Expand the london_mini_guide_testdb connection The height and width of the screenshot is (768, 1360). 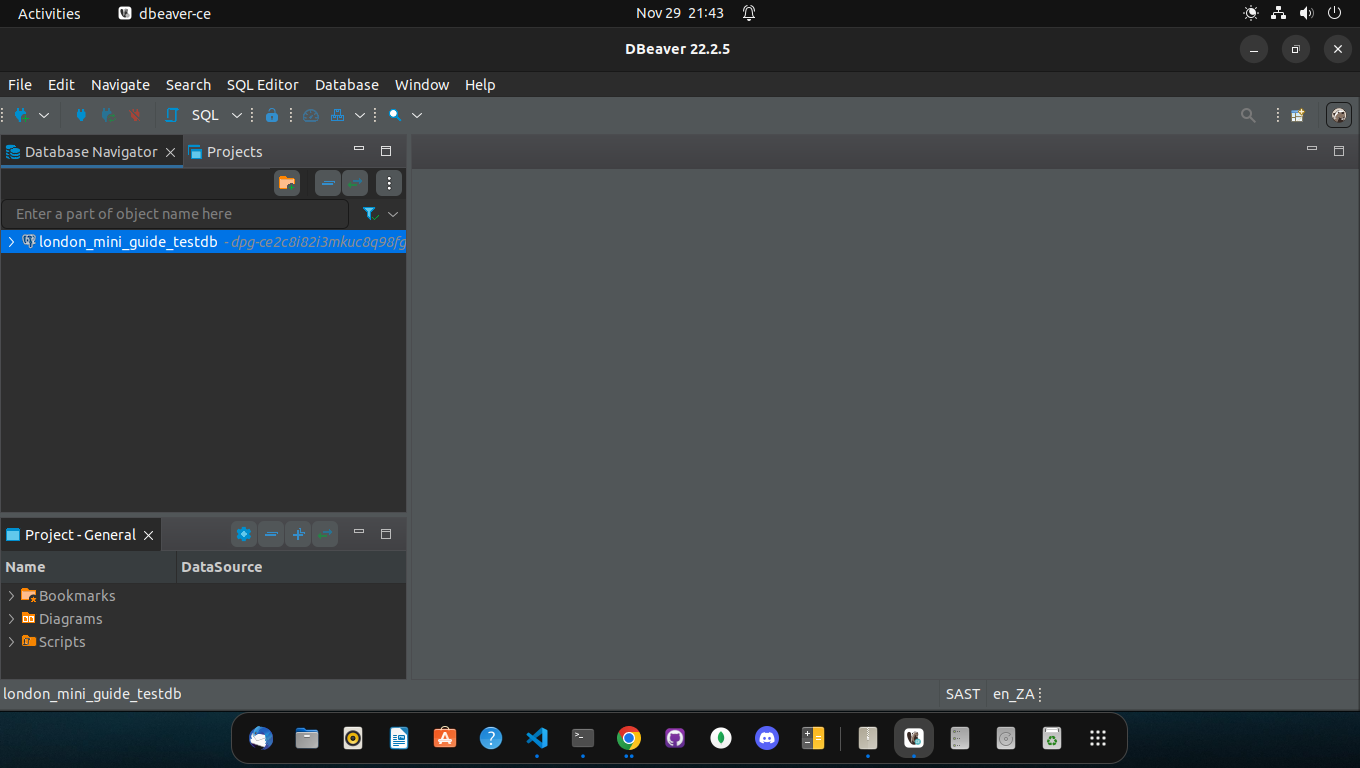click(x=11, y=241)
